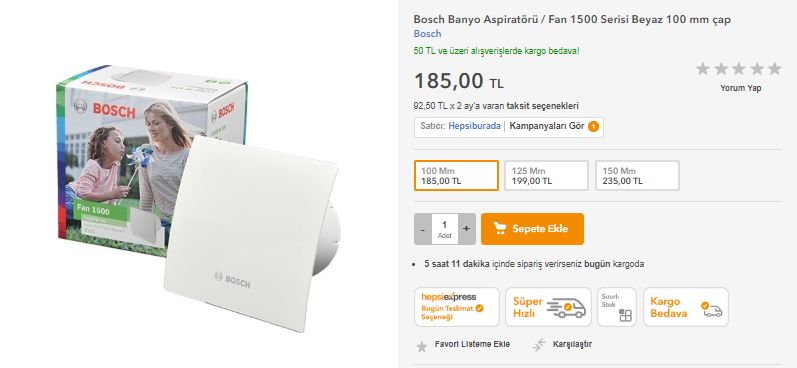Increase quantity with plus button

[467, 229]
